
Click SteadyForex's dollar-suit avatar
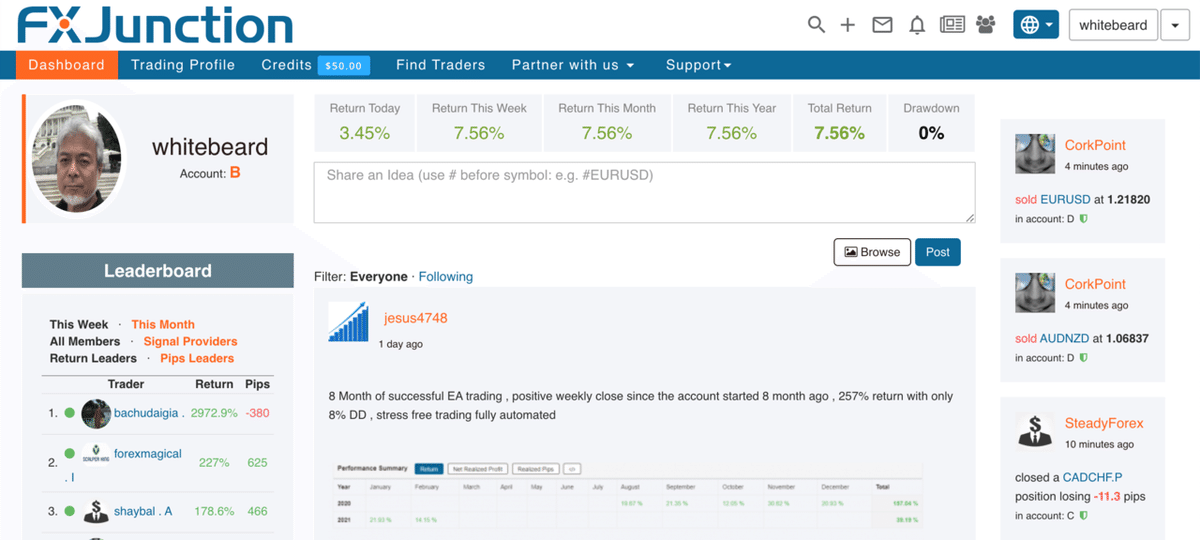(x=1035, y=430)
